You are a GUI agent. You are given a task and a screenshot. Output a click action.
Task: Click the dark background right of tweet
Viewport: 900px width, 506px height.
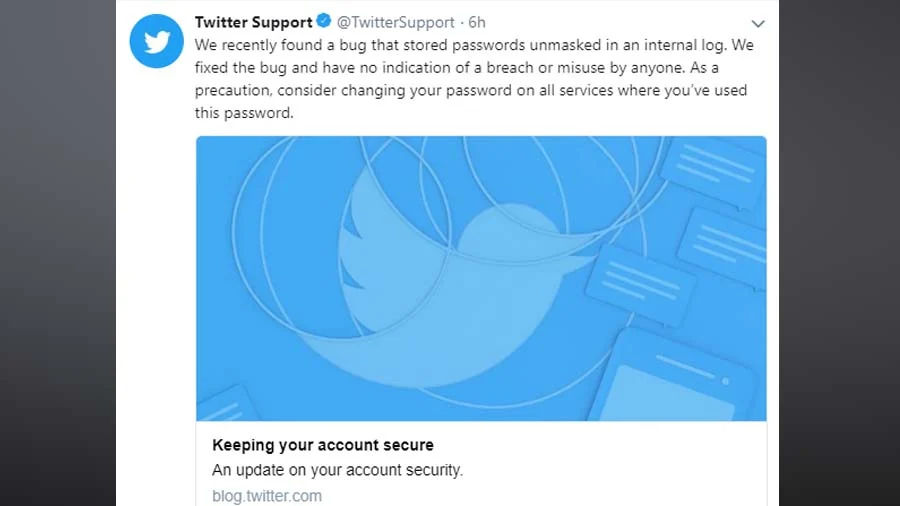(x=839, y=253)
